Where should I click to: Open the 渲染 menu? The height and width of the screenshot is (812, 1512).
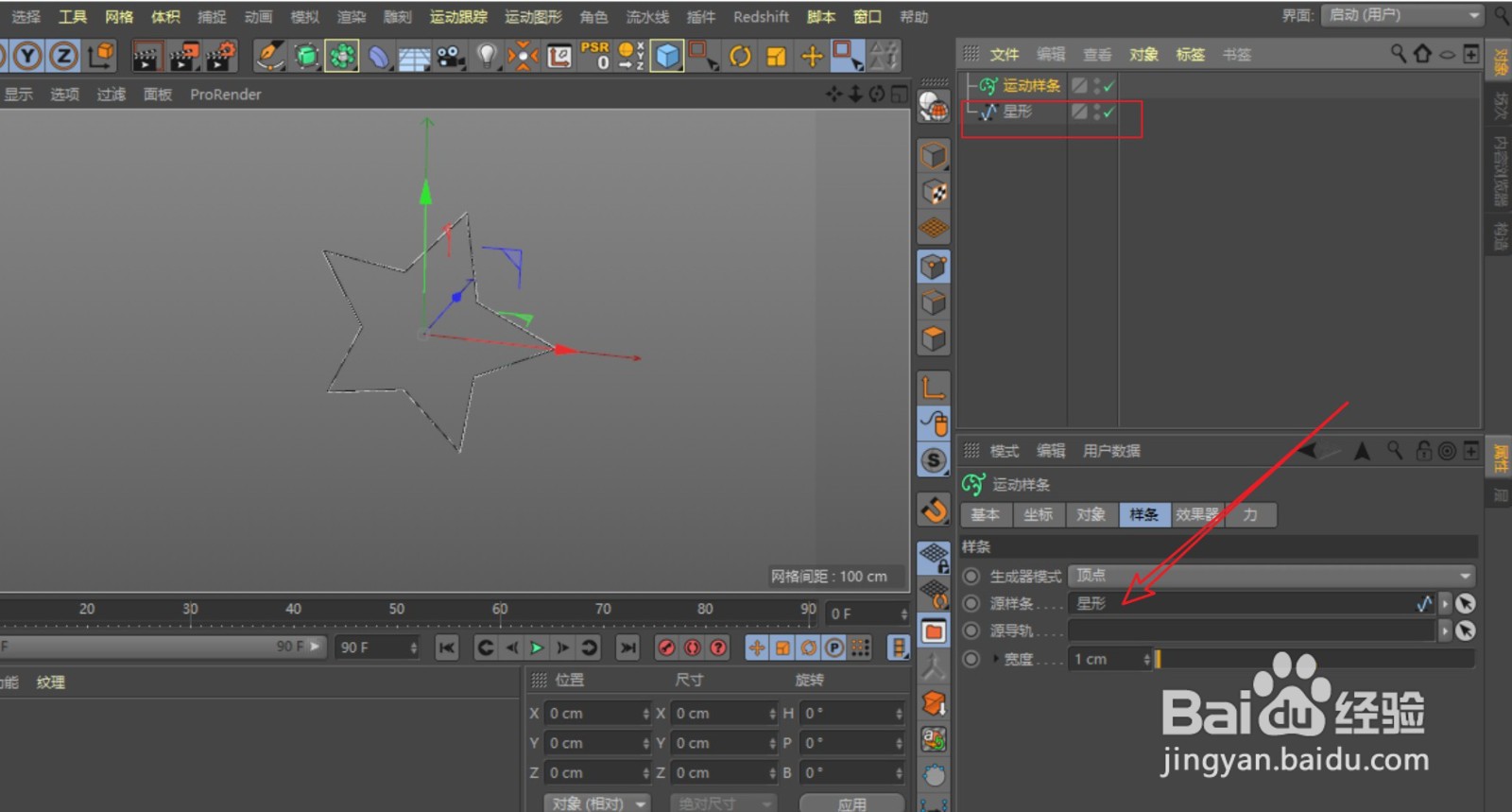[x=352, y=16]
